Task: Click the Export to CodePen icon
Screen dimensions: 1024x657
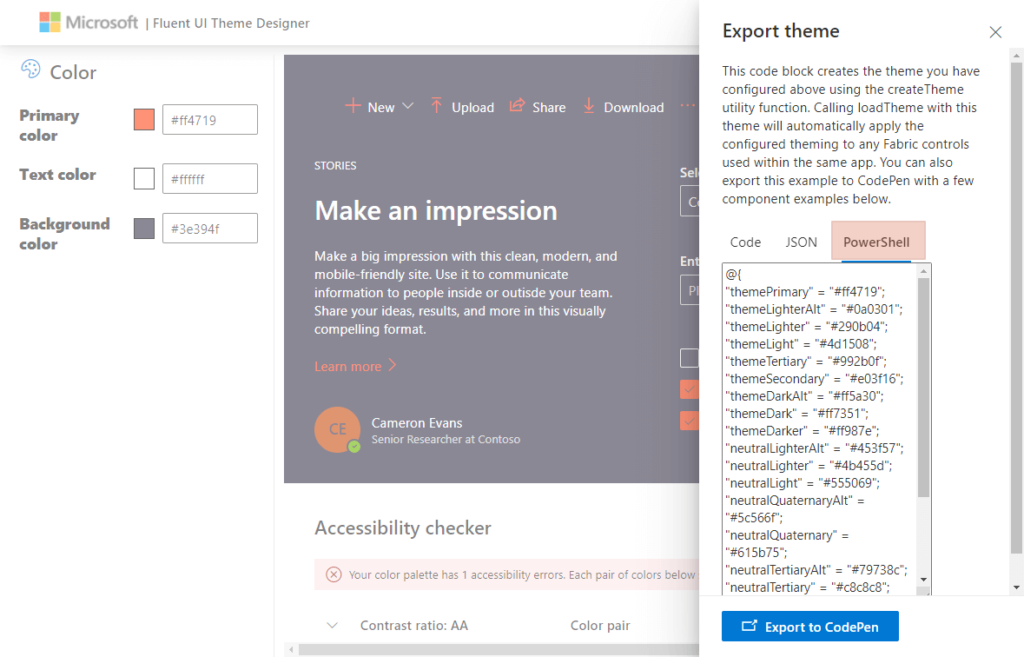Action: [x=749, y=626]
